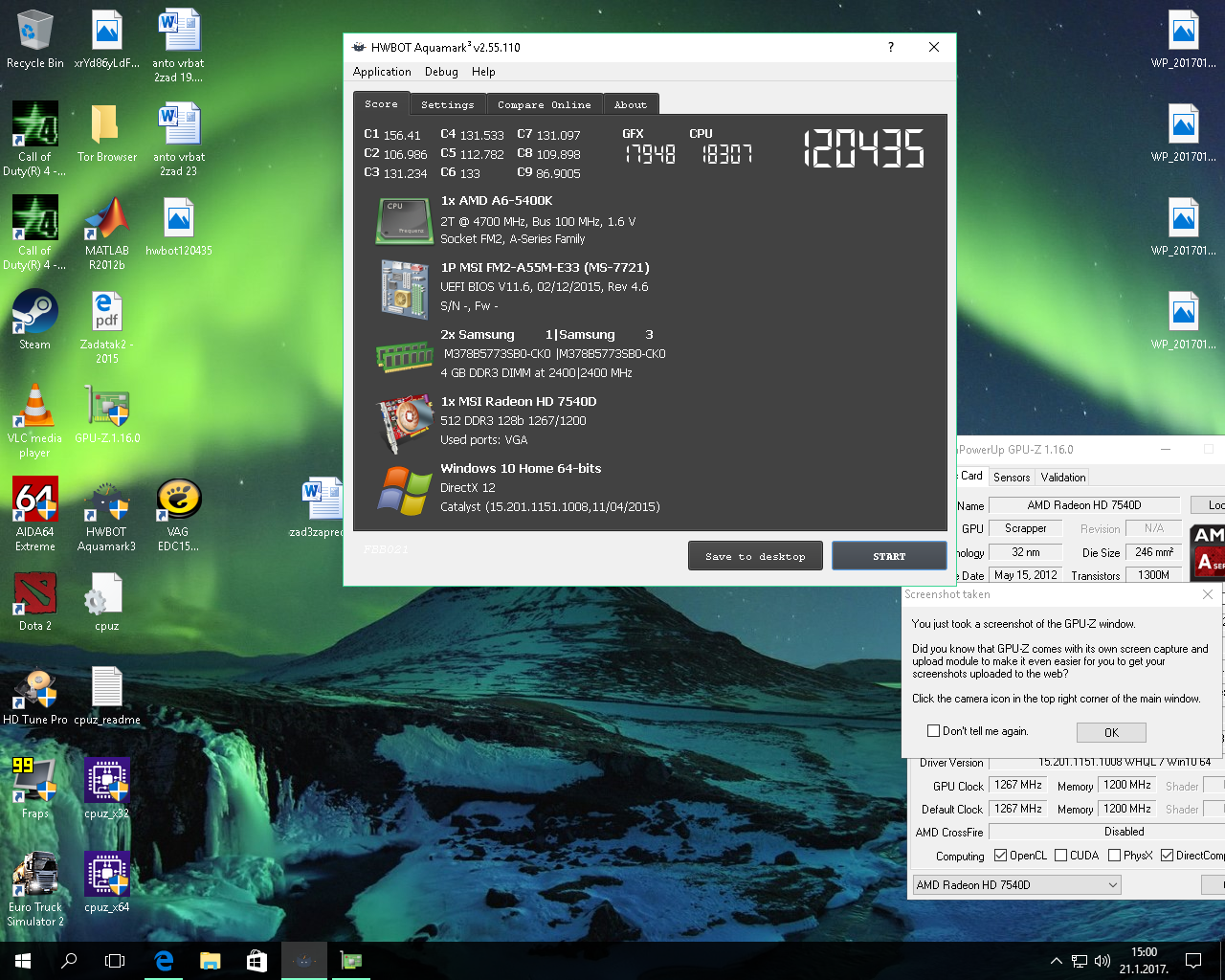
Task: Open Microsoft Edge from taskbar
Action: click(164, 961)
